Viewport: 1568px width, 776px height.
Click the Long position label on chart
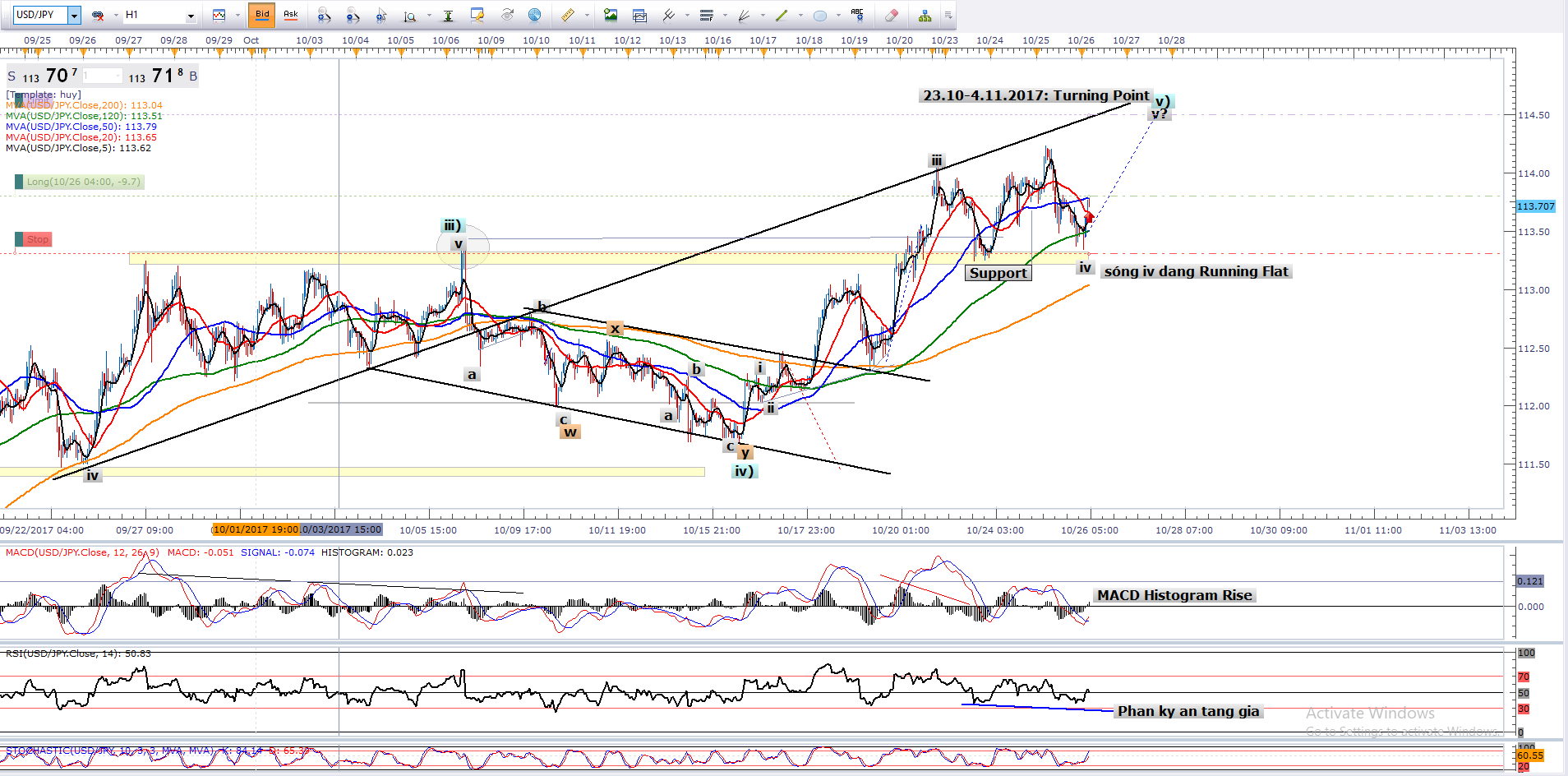(82, 182)
